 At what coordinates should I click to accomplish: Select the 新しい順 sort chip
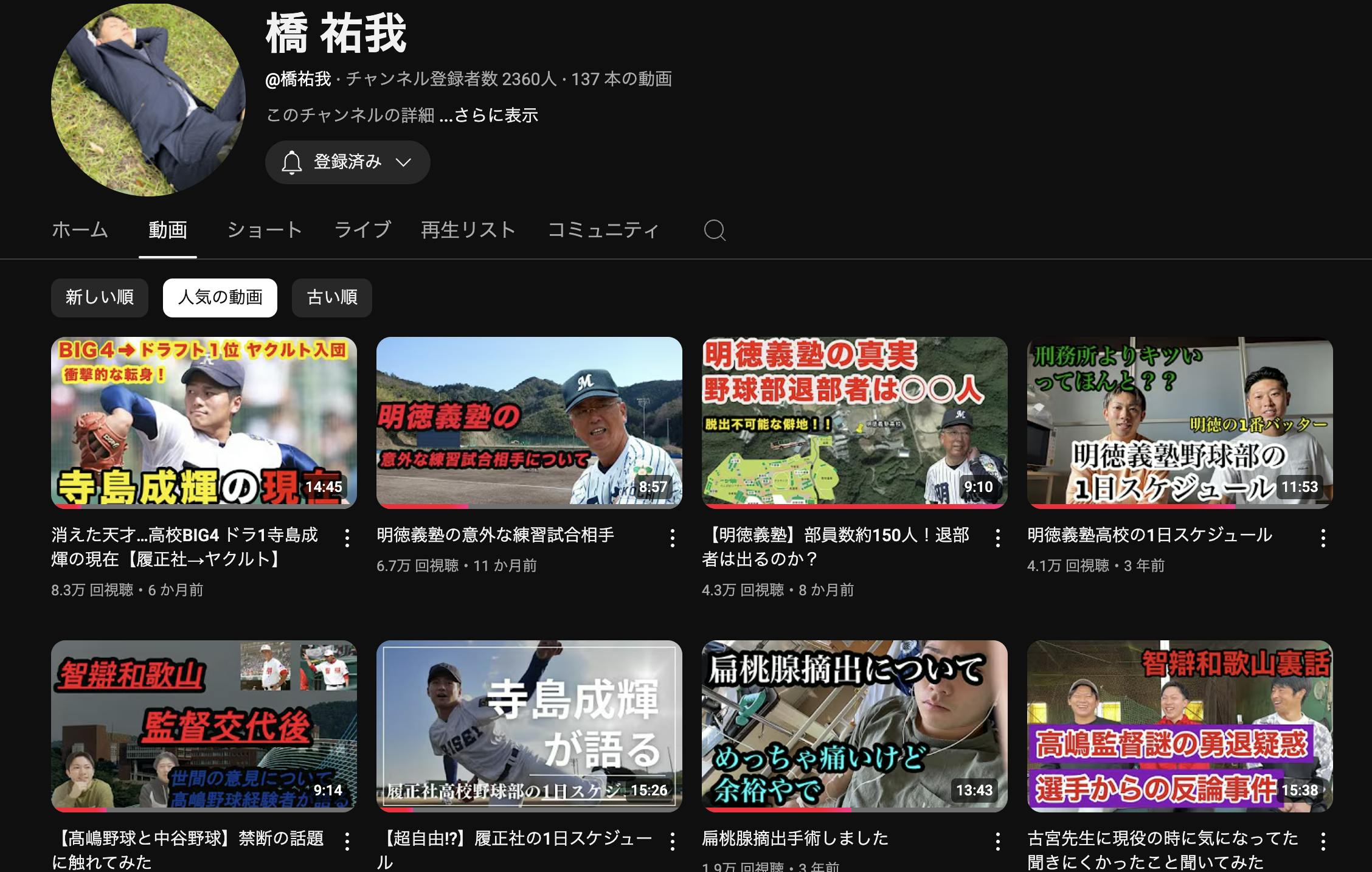pyautogui.click(x=100, y=297)
